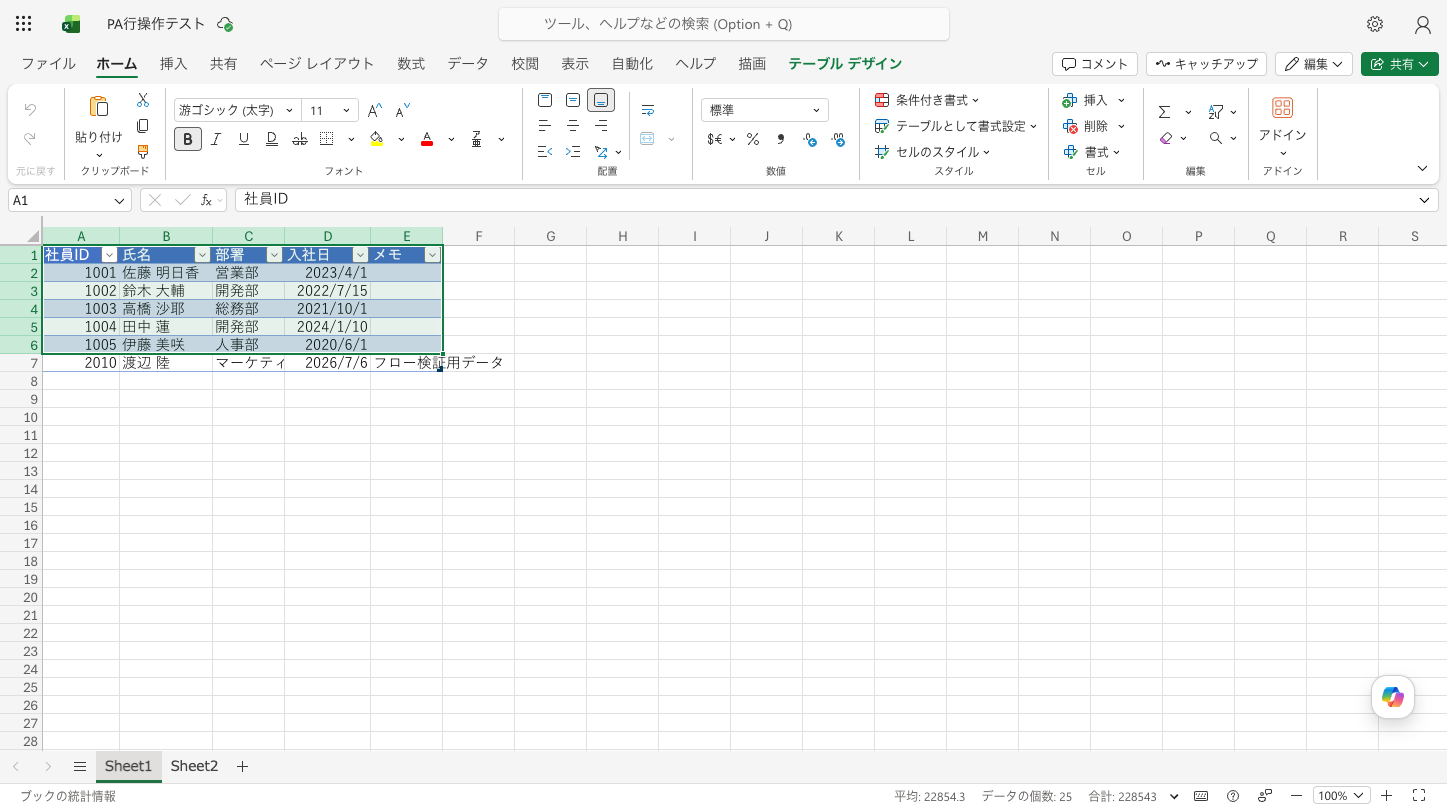Click the コメント button

point(1095,64)
